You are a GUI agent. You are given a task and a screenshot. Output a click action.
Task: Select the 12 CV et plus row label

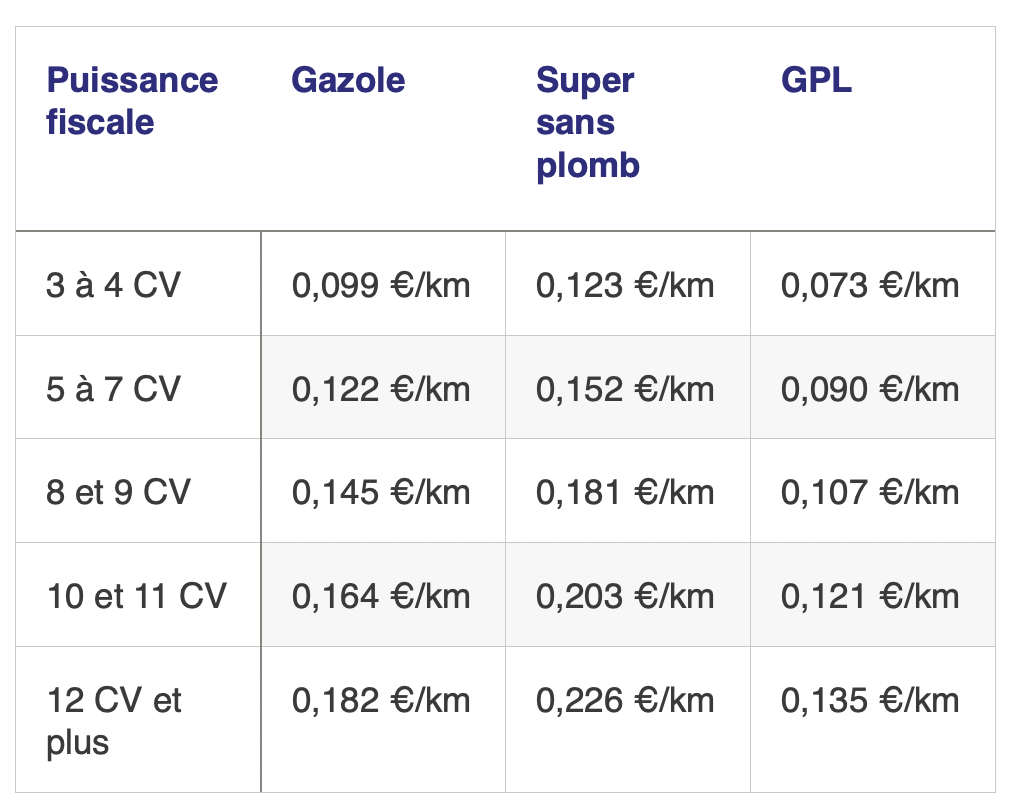coord(114,721)
